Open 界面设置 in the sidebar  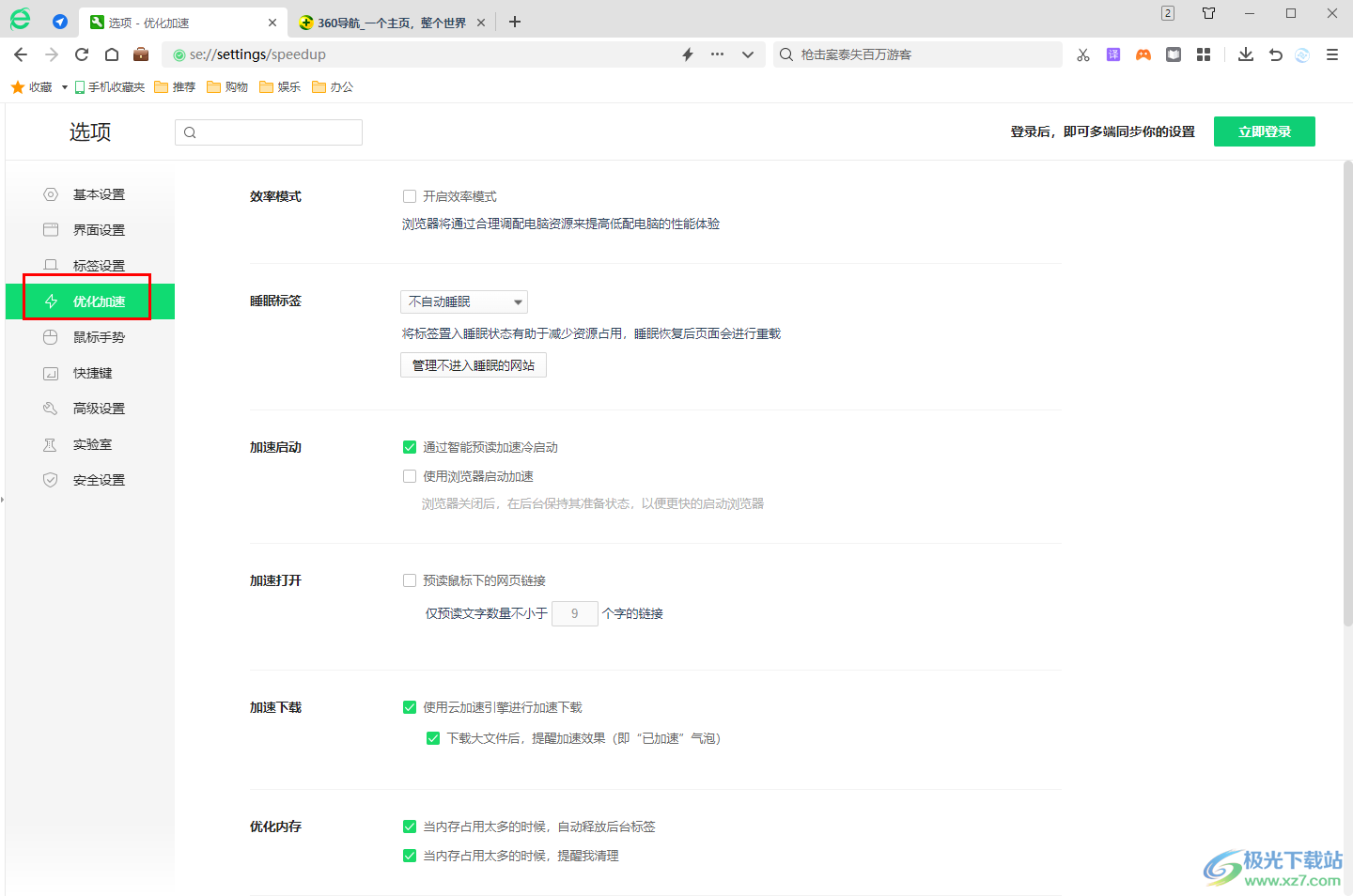(90, 230)
